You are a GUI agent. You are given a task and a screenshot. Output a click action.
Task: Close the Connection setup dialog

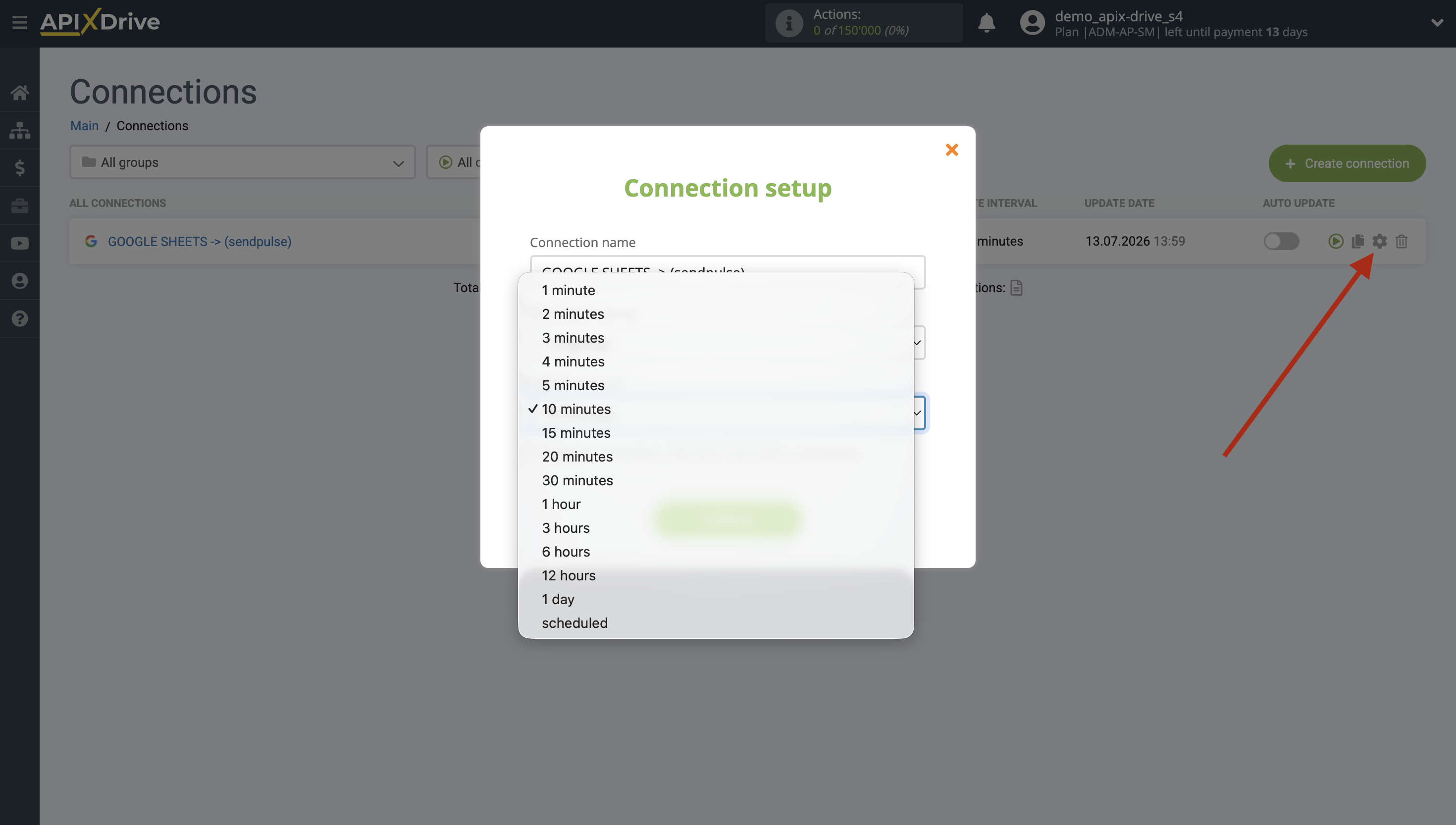pos(952,150)
